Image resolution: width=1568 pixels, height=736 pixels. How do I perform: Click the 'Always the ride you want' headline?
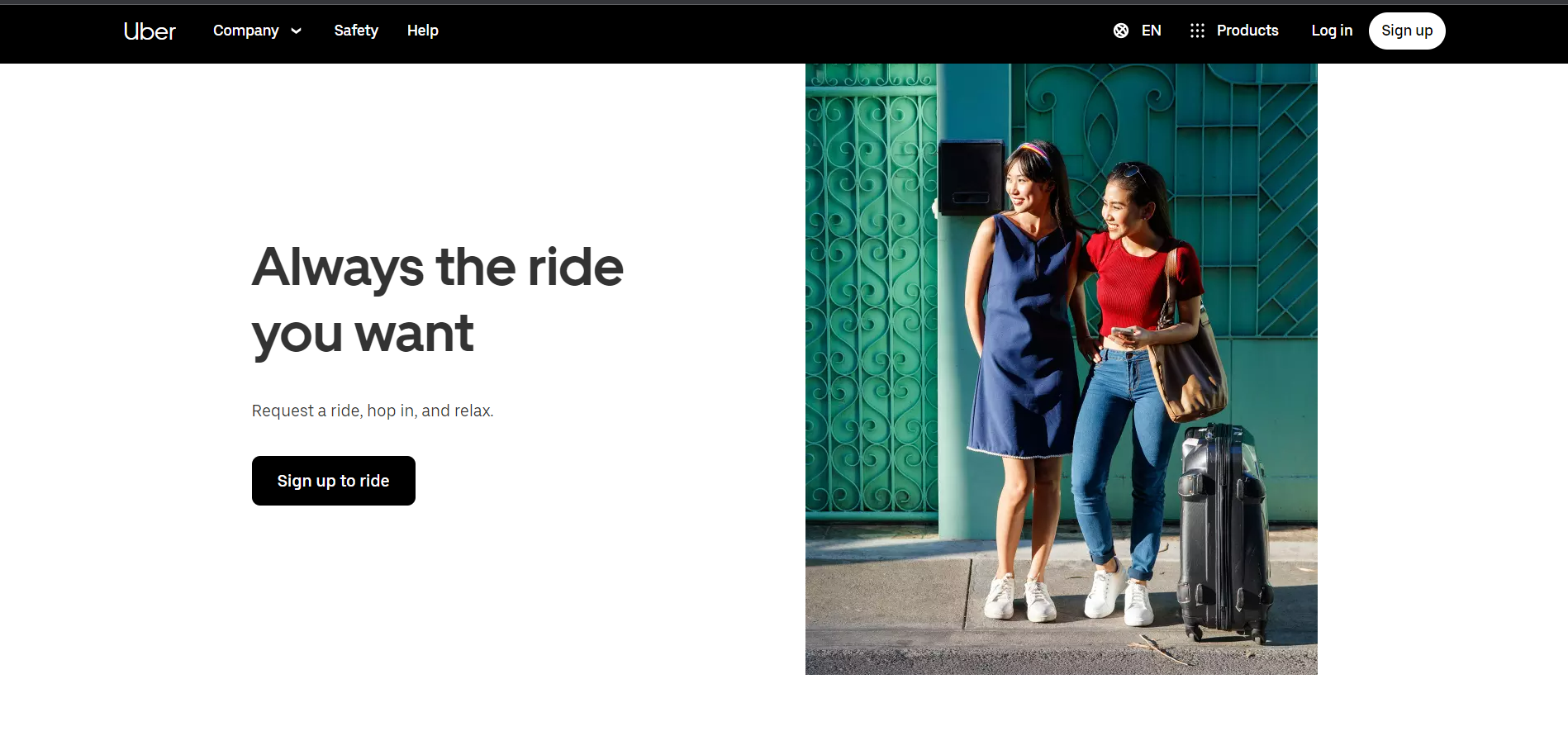(437, 300)
